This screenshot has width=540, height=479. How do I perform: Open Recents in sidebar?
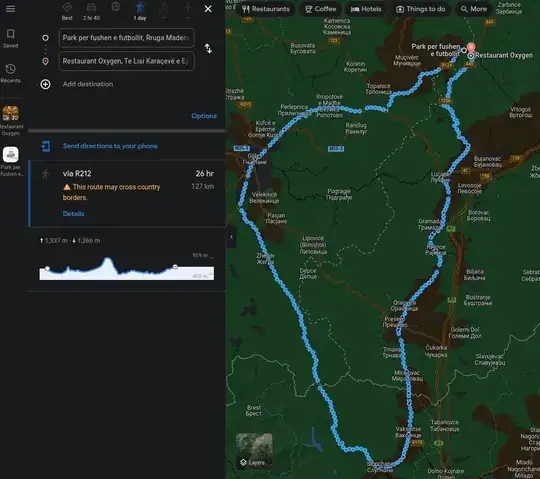click(x=11, y=73)
